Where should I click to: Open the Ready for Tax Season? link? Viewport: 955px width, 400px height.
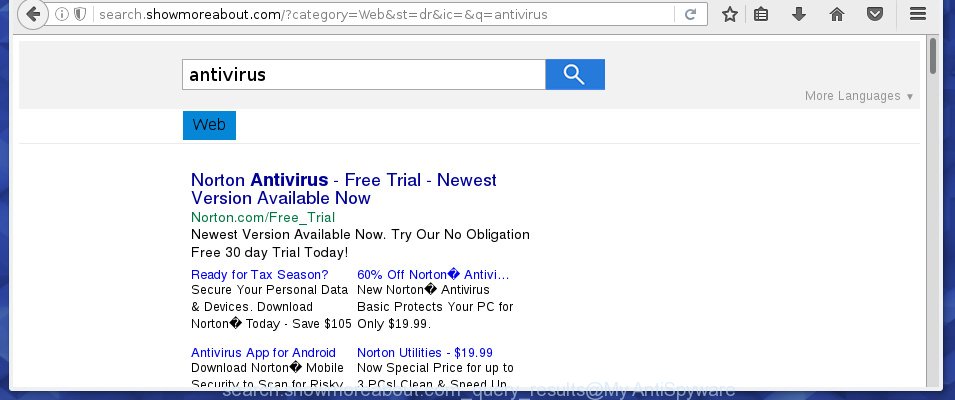tap(259, 275)
